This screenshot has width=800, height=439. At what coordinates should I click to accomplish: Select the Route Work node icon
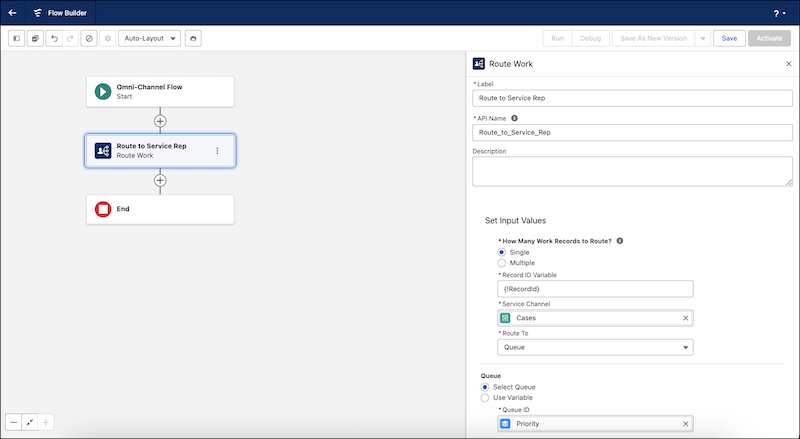click(x=103, y=151)
